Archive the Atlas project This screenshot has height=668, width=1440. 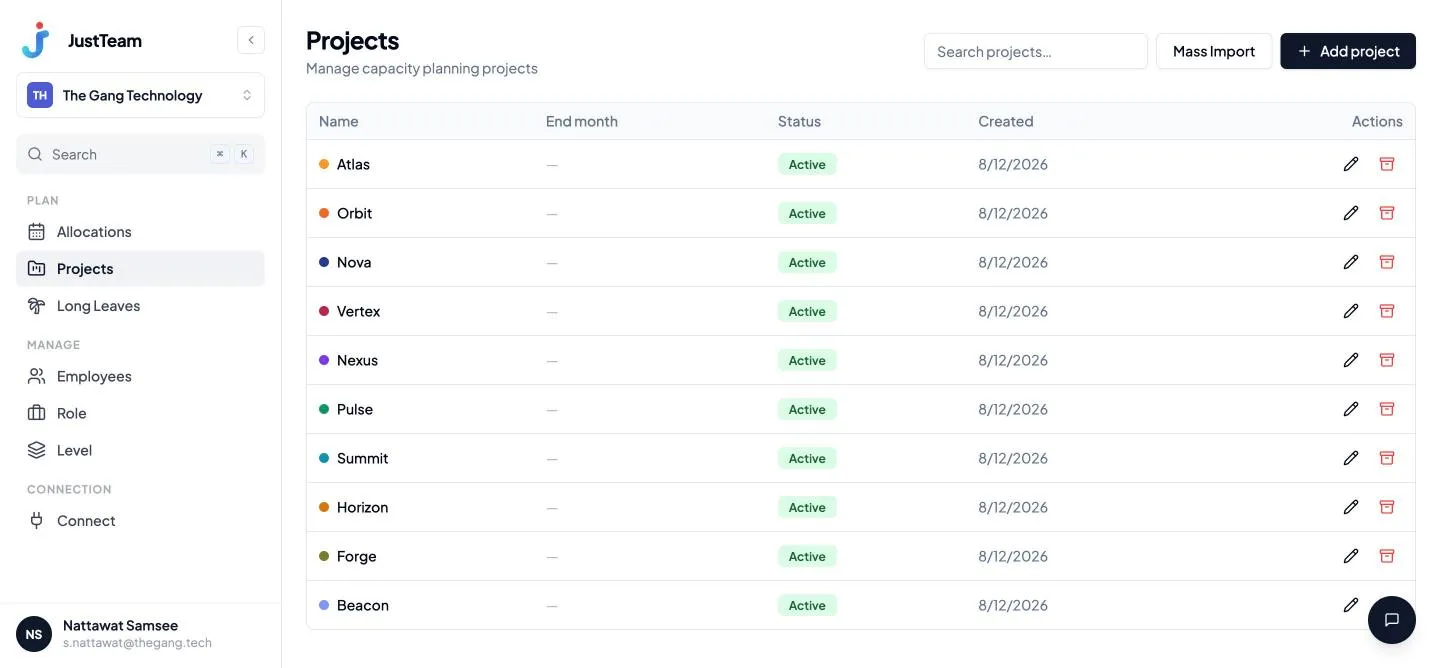point(1387,164)
